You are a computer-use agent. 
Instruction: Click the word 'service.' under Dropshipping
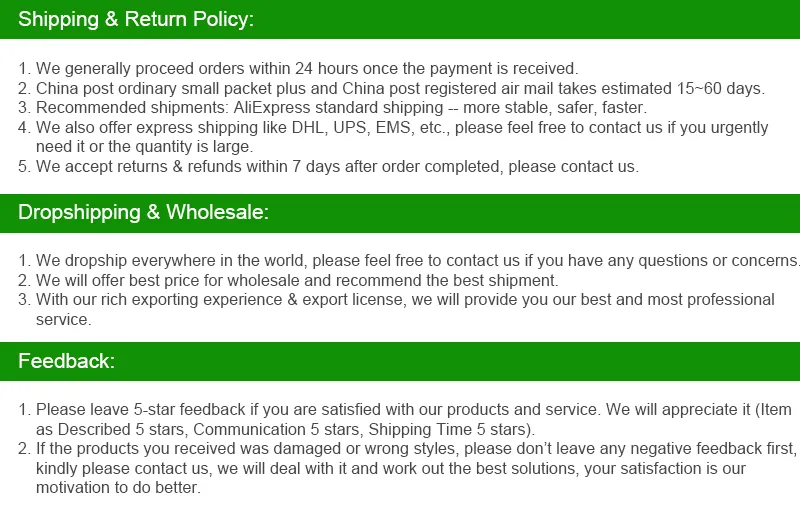click(x=64, y=320)
